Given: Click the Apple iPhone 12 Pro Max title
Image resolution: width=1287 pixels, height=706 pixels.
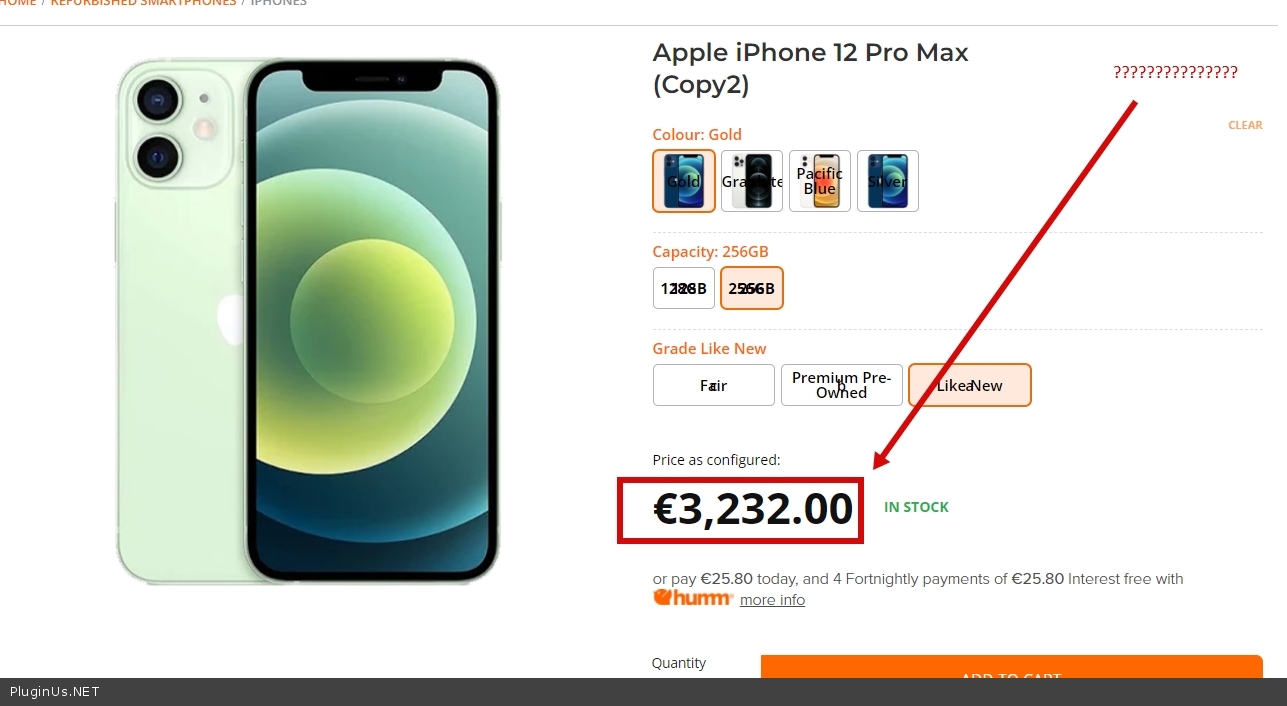Looking at the screenshot, I should (811, 68).
